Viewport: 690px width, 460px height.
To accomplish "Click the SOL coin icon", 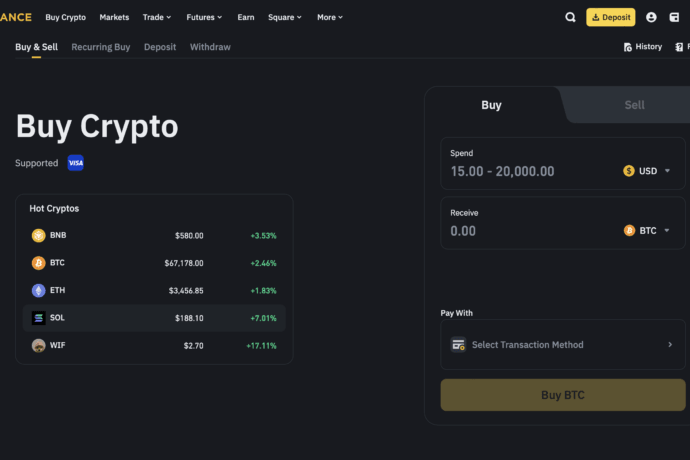I will (x=38, y=318).
